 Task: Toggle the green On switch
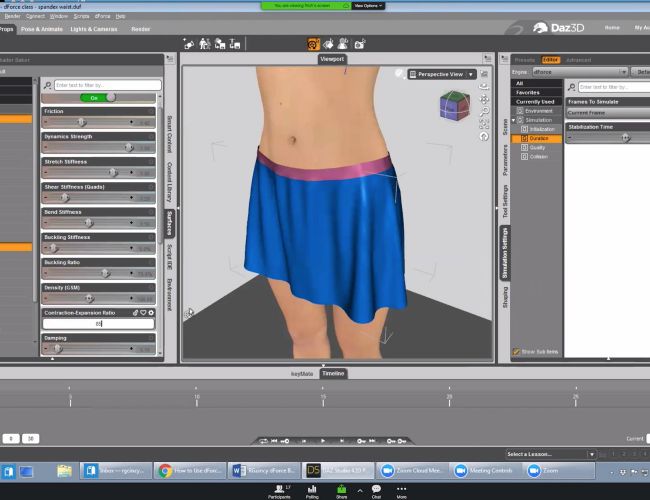click(101, 97)
